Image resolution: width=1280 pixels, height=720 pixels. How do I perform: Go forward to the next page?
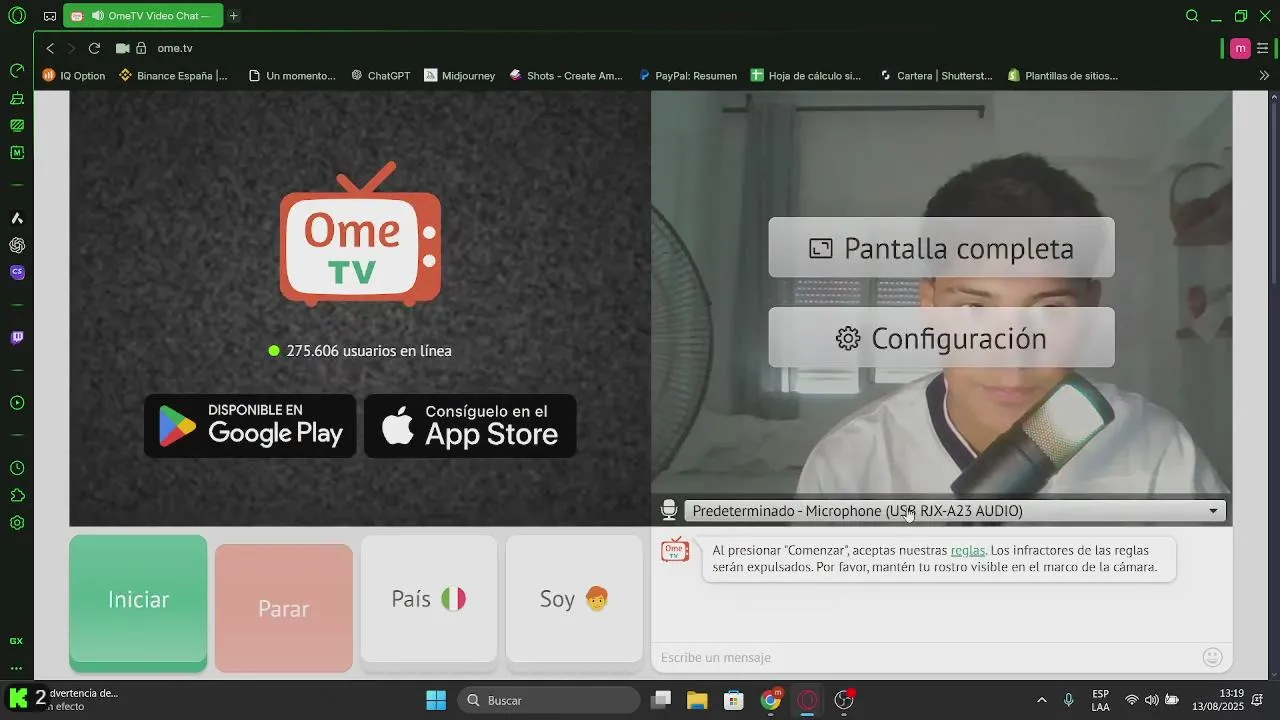[71, 48]
